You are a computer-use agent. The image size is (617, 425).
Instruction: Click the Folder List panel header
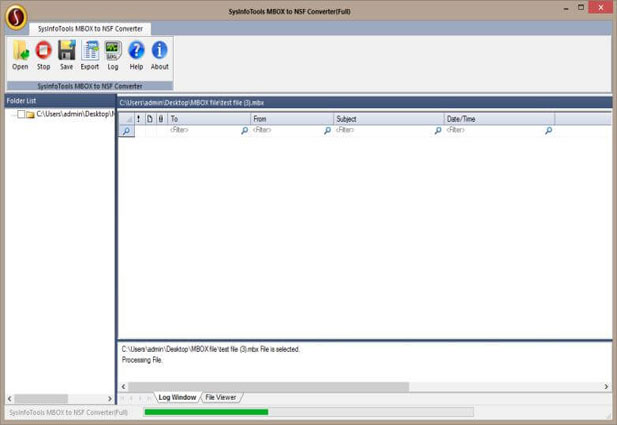(x=60, y=101)
